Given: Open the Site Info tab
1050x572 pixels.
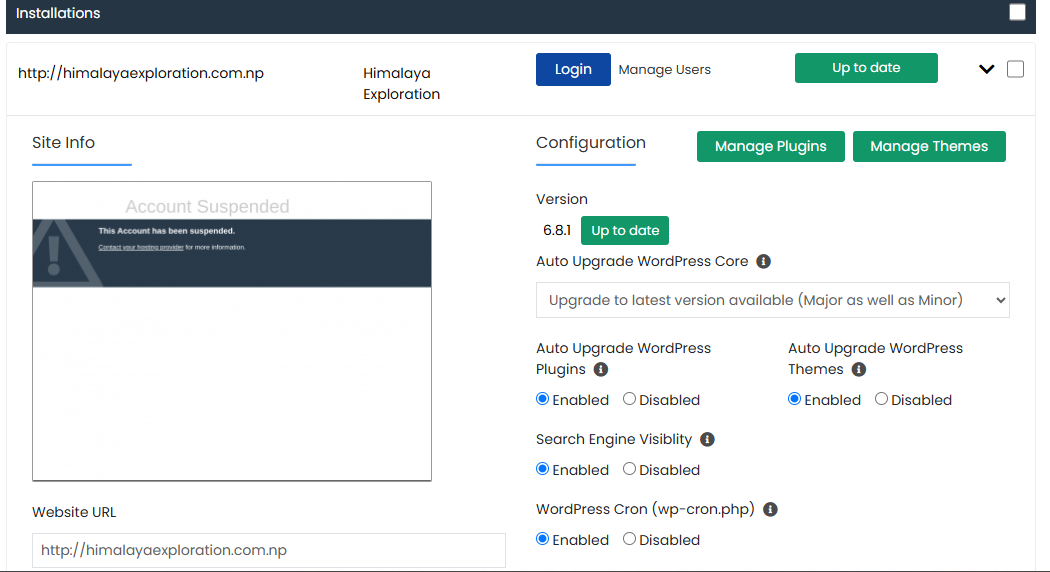Looking at the screenshot, I should [64, 143].
